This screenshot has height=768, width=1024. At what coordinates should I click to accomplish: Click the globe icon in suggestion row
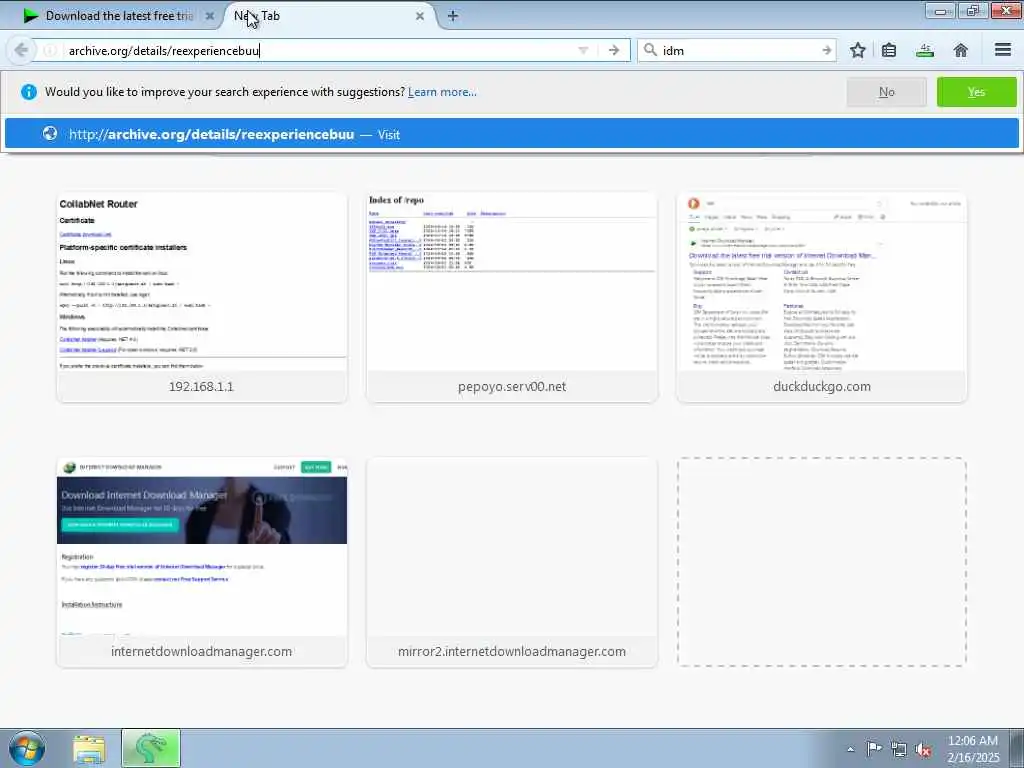(50, 133)
